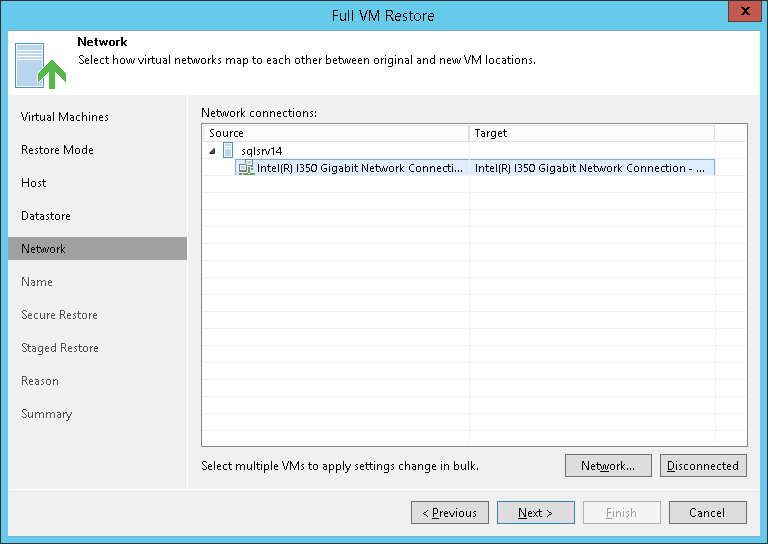Click the sqlsrv14 VM server icon
The image size is (768, 544).
click(x=228, y=150)
